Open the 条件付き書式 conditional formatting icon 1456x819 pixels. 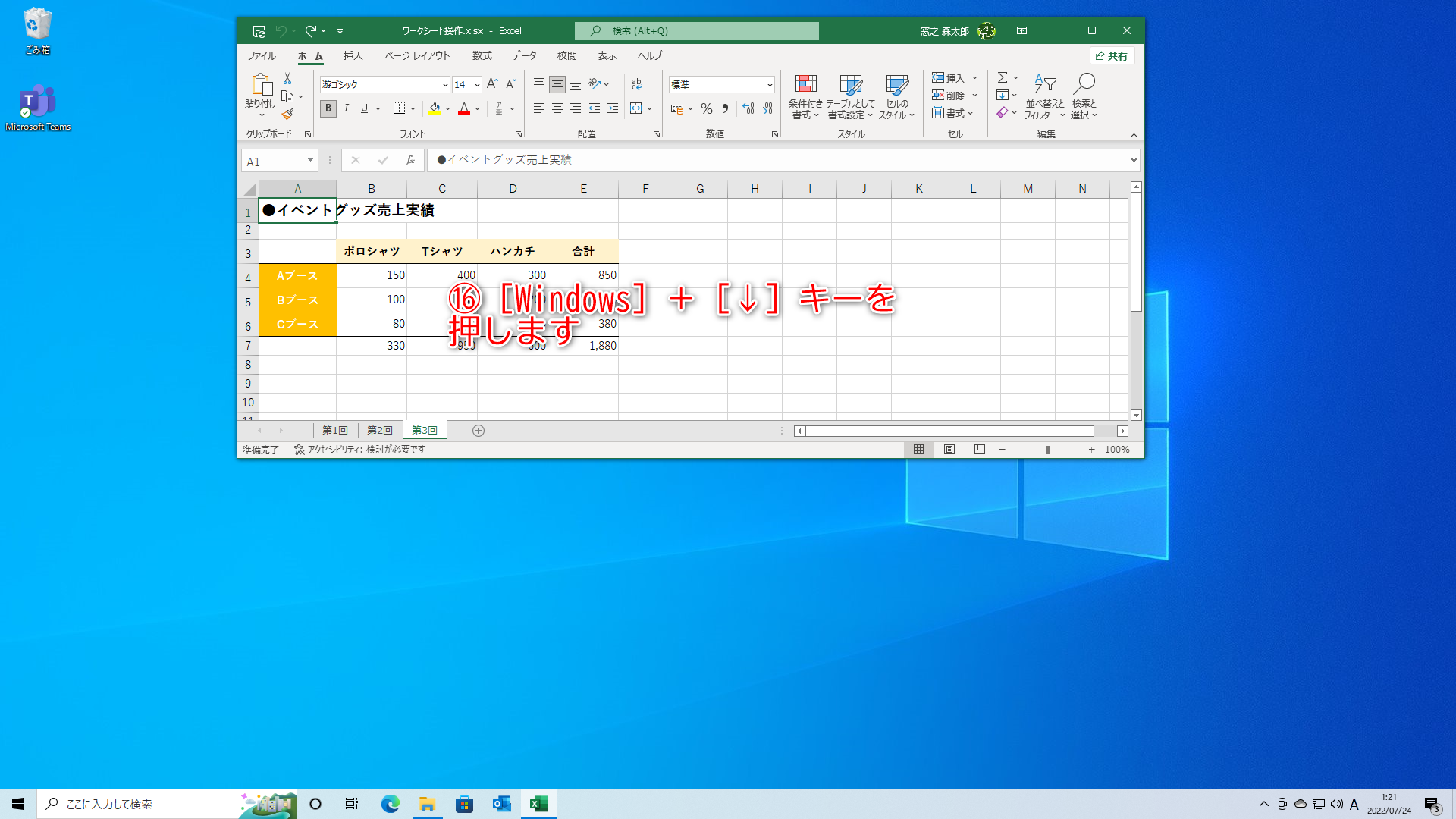(805, 95)
